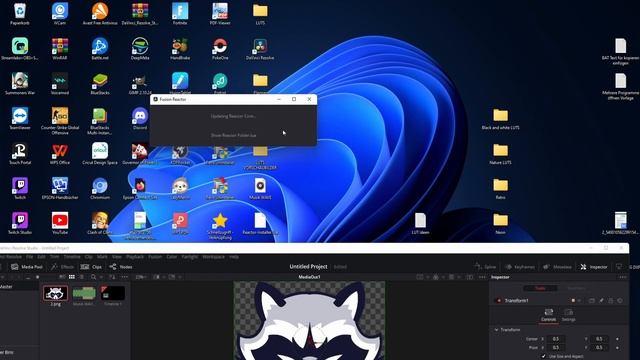Open the PokeOne desktop shortcut
The image size is (640, 360).
pyautogui.click(x=220, y=49)
